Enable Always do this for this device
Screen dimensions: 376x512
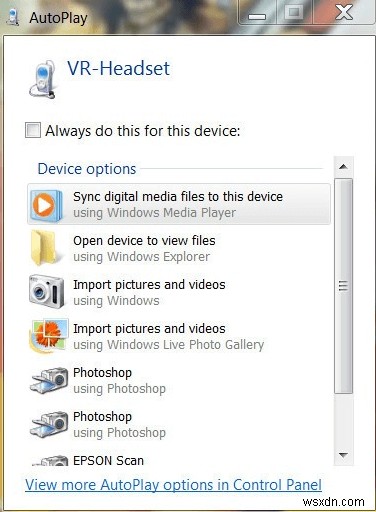coord(33,130)
